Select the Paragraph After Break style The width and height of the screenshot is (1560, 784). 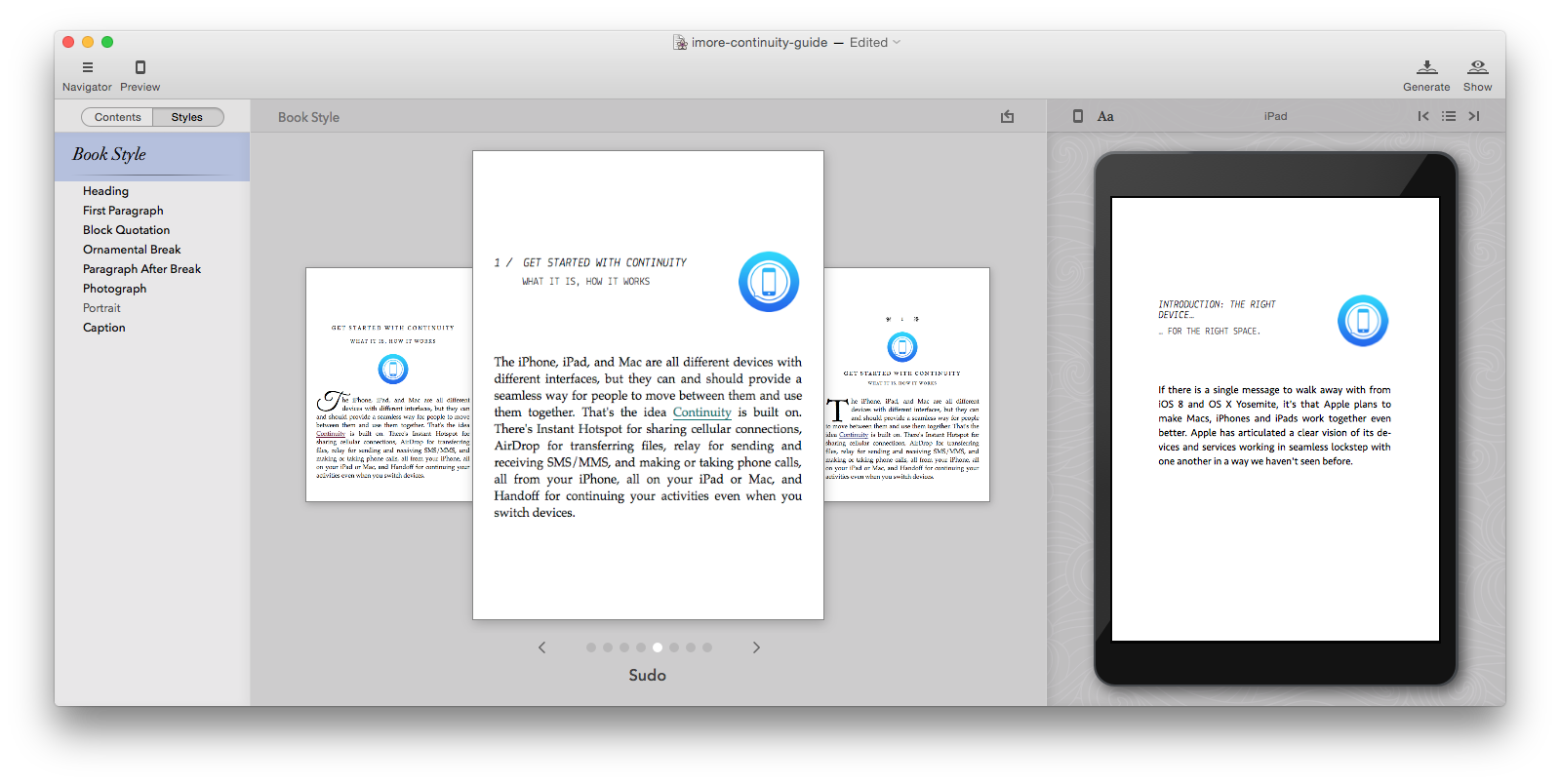click(141, 269)
